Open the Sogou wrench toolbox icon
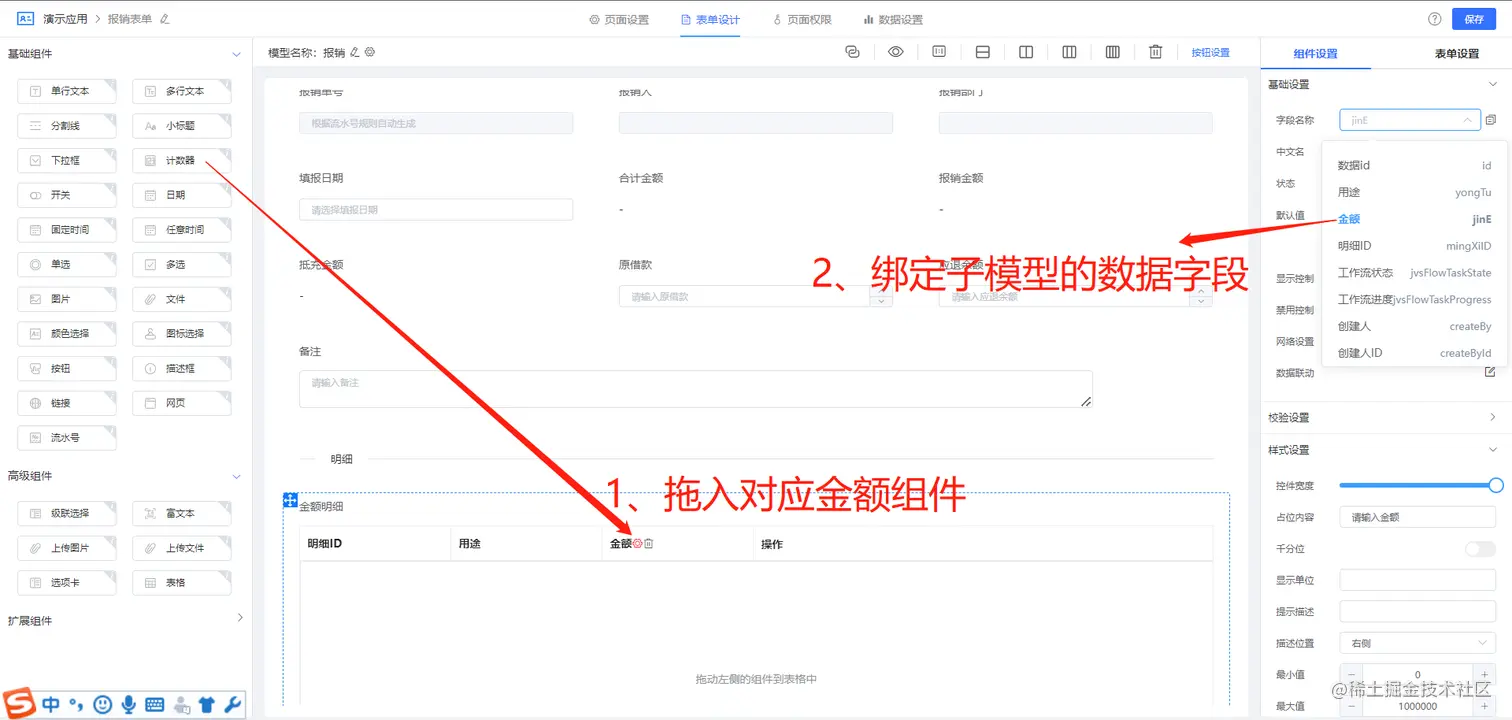1512x720 pixels. coord(233,705)
